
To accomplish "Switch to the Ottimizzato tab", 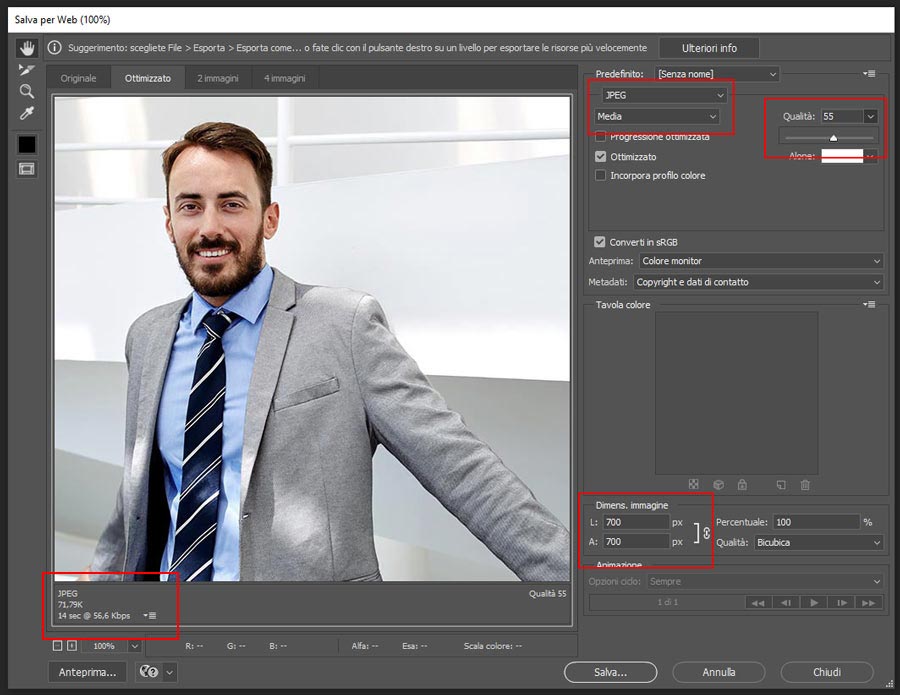I will 148,78.
